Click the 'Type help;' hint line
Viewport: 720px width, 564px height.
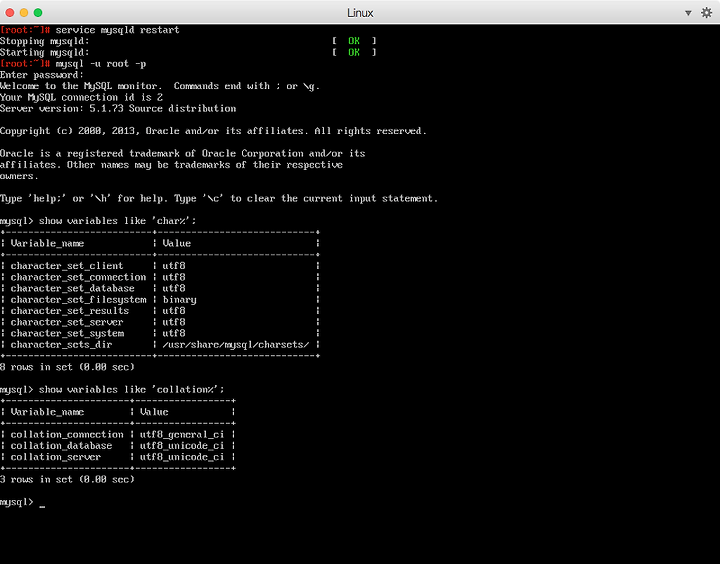coord(219,198)
